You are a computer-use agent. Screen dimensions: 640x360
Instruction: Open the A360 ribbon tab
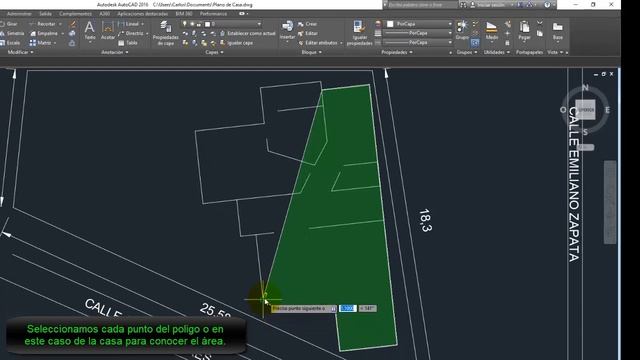click(104, 14)
